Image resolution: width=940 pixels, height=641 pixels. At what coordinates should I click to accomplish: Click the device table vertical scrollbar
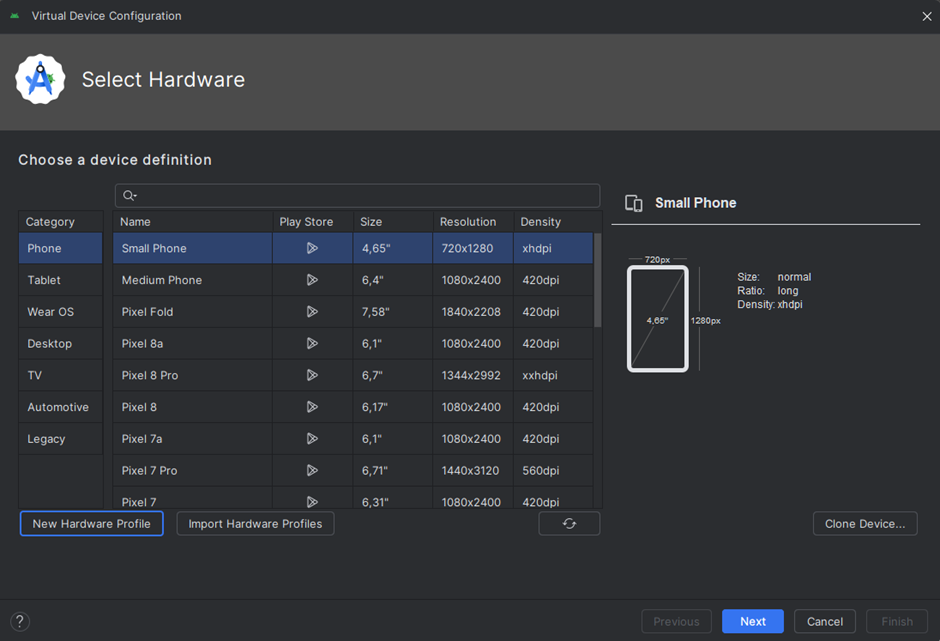[597, 281]
